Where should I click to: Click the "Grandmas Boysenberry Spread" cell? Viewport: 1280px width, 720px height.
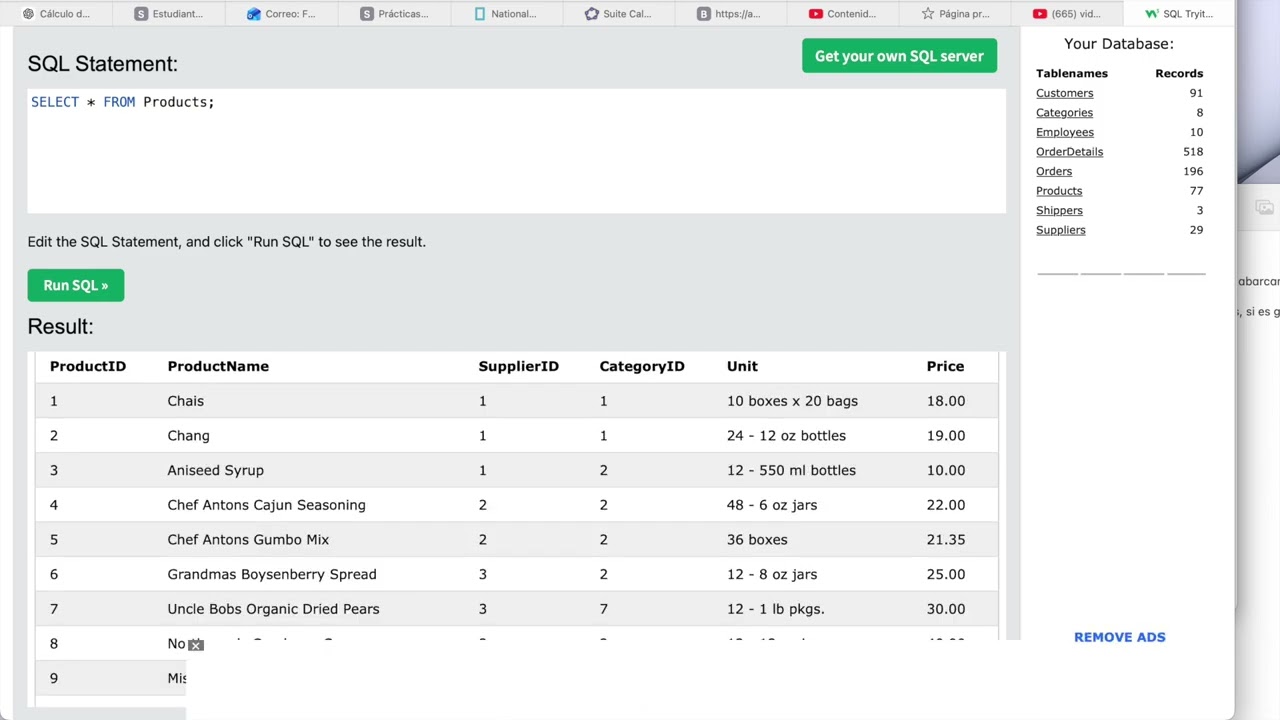point(272,574)
